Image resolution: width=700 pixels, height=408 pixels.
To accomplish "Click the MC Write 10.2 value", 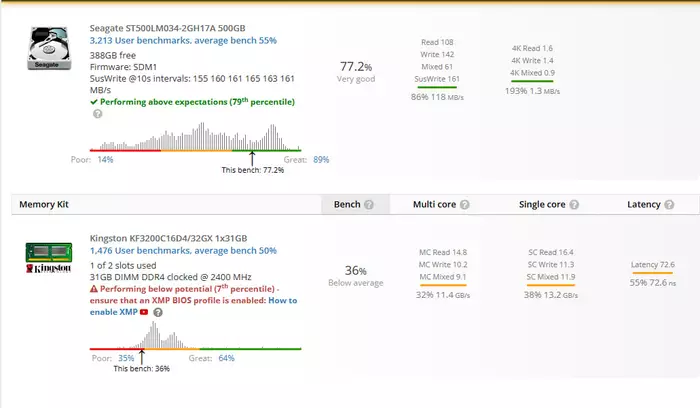I will click(443, 265).
